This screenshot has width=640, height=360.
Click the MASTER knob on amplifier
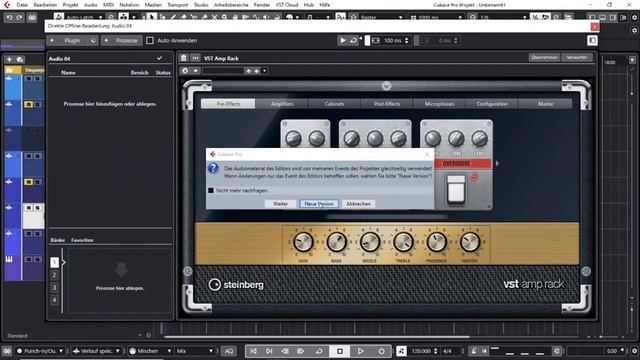pyautogui.click(x=470, y=242)
